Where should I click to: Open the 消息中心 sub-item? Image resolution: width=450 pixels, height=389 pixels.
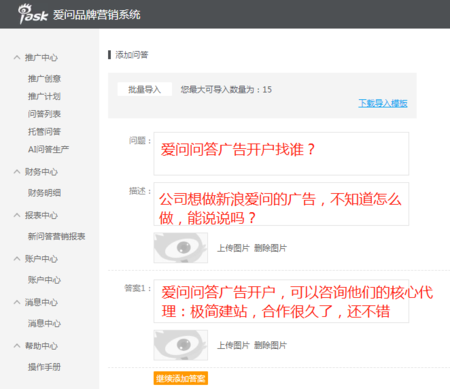(44, 323)
